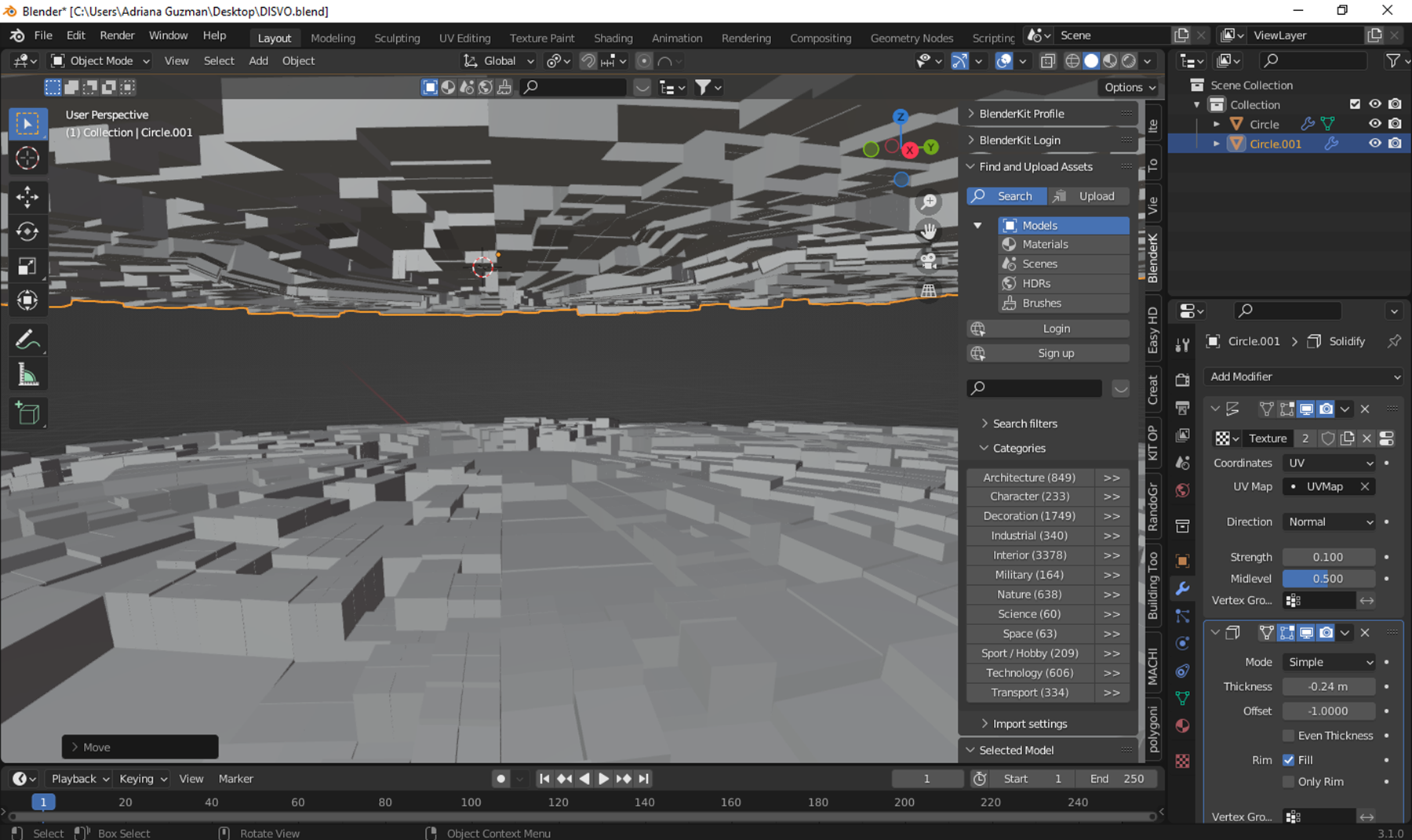1412x840 pixels.
Task: Open the Keying menu in timeline
Action: 143,779
